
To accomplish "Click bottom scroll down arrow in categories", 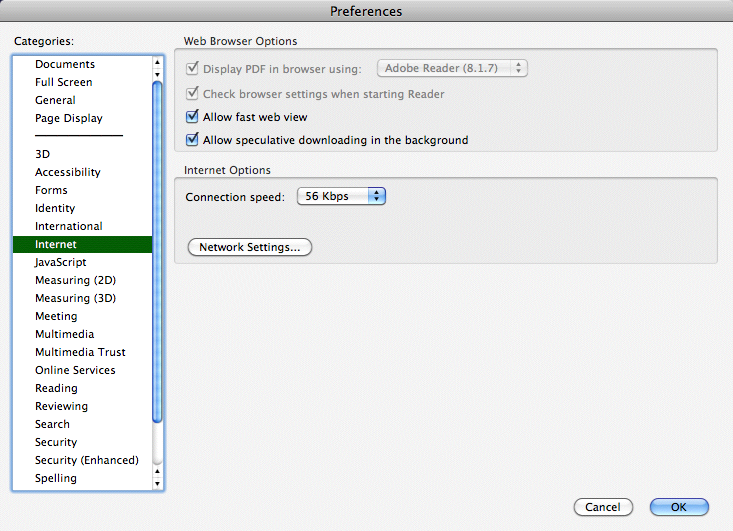I will (158, 484).
